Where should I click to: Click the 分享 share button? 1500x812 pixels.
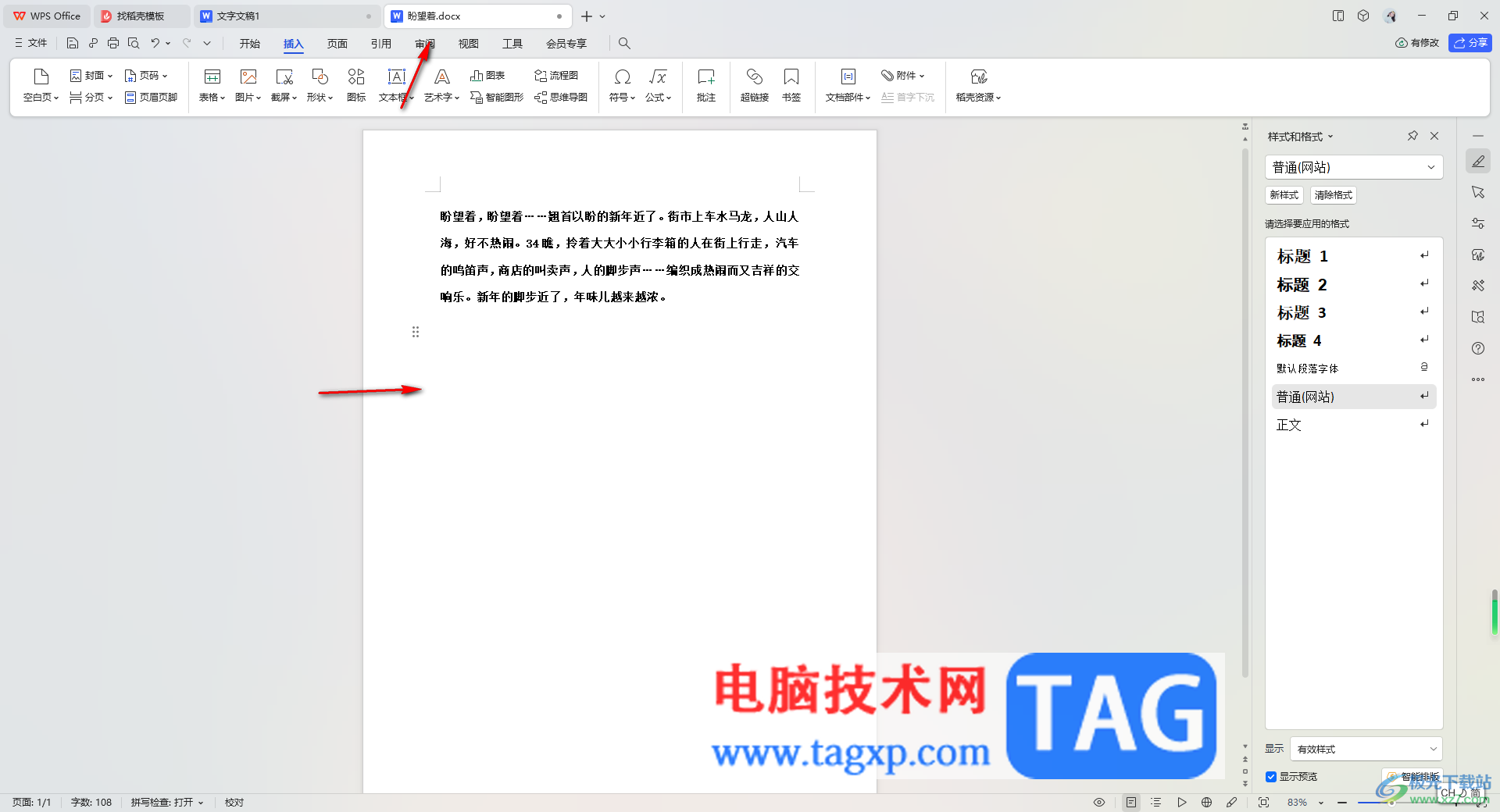click(x=1470, y=43)
